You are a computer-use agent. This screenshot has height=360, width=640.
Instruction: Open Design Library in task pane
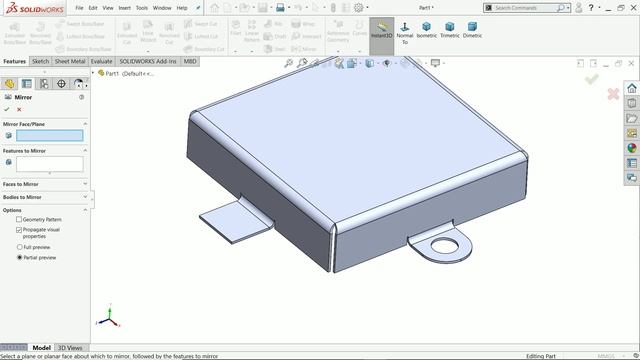point(632,103)
